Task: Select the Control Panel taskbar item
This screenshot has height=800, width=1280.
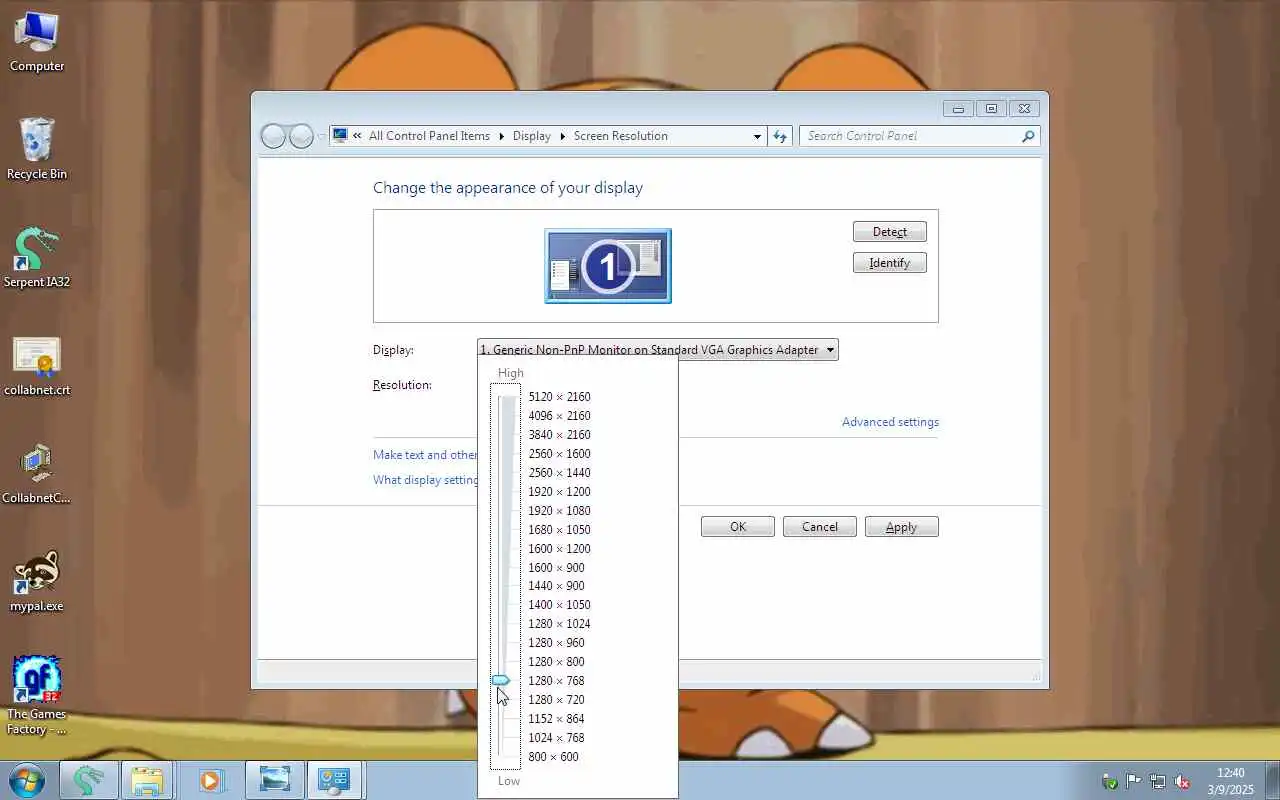Action: (334, 780)
